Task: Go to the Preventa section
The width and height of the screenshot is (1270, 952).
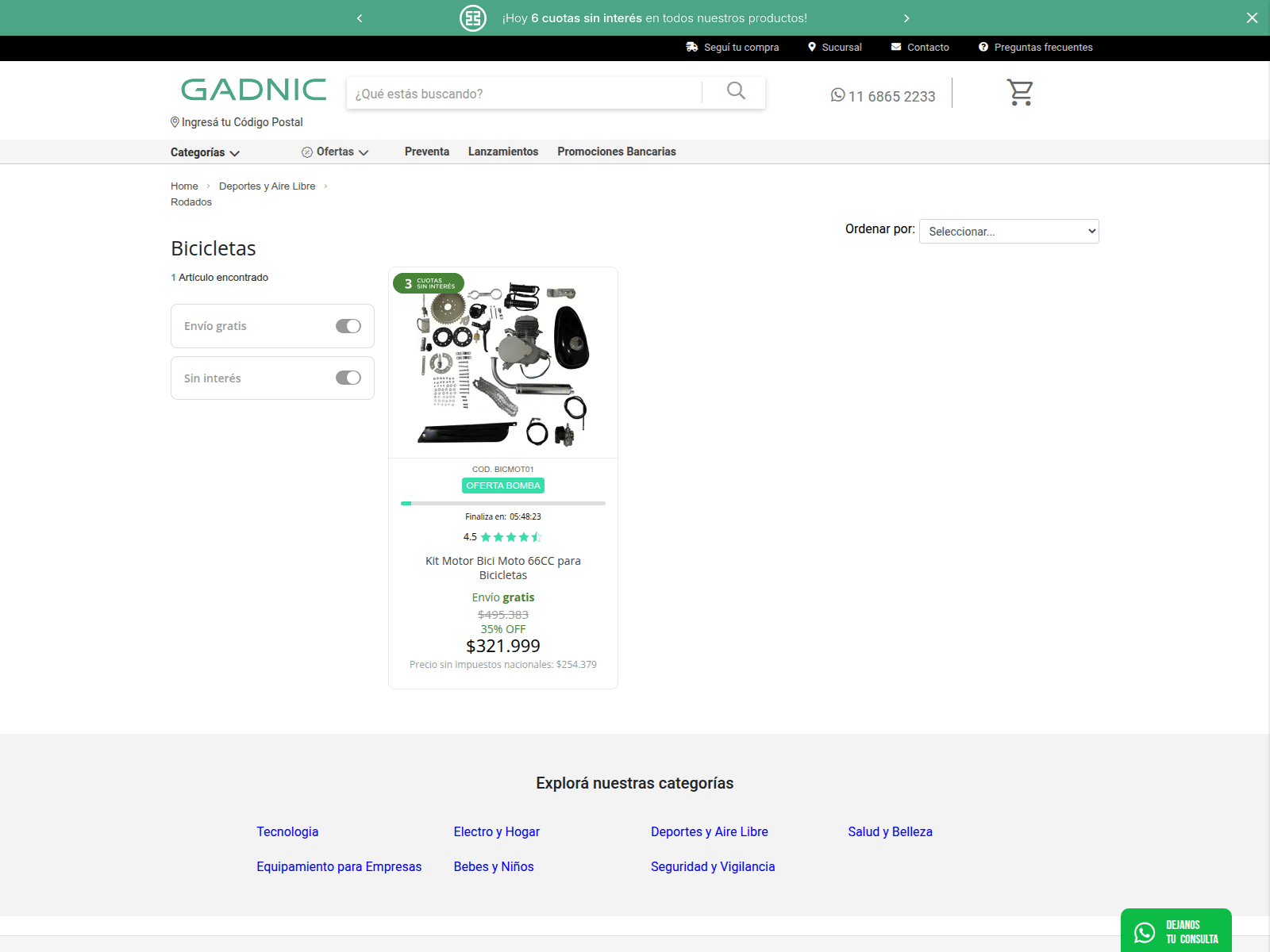Action: point(426,152)
